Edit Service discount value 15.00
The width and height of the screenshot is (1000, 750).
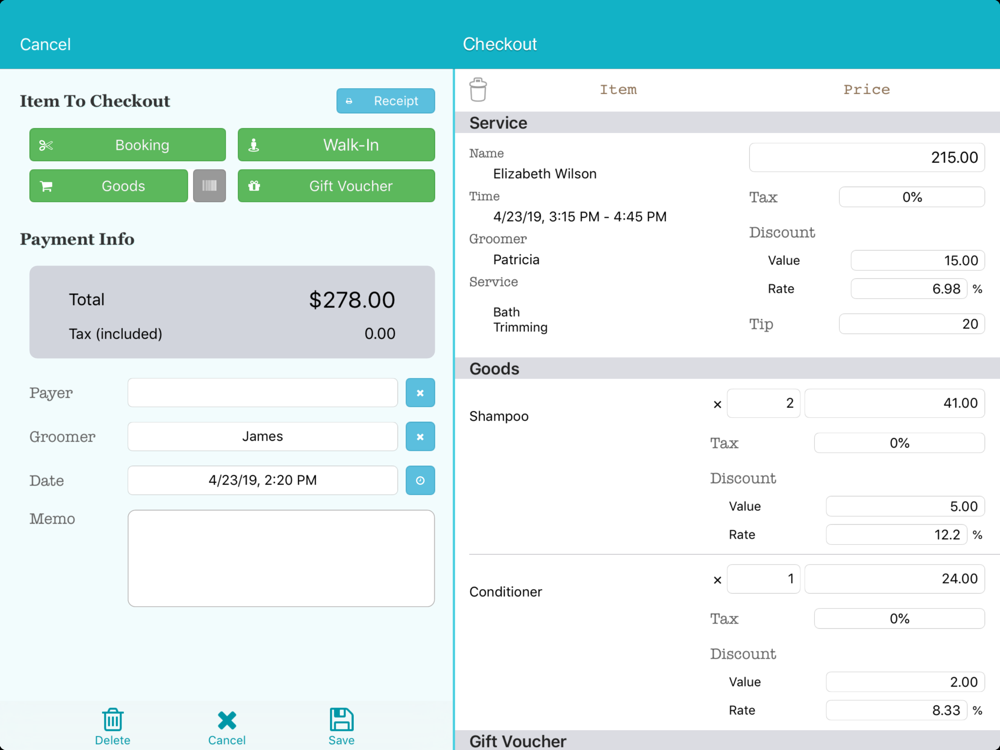pos(918,260)
